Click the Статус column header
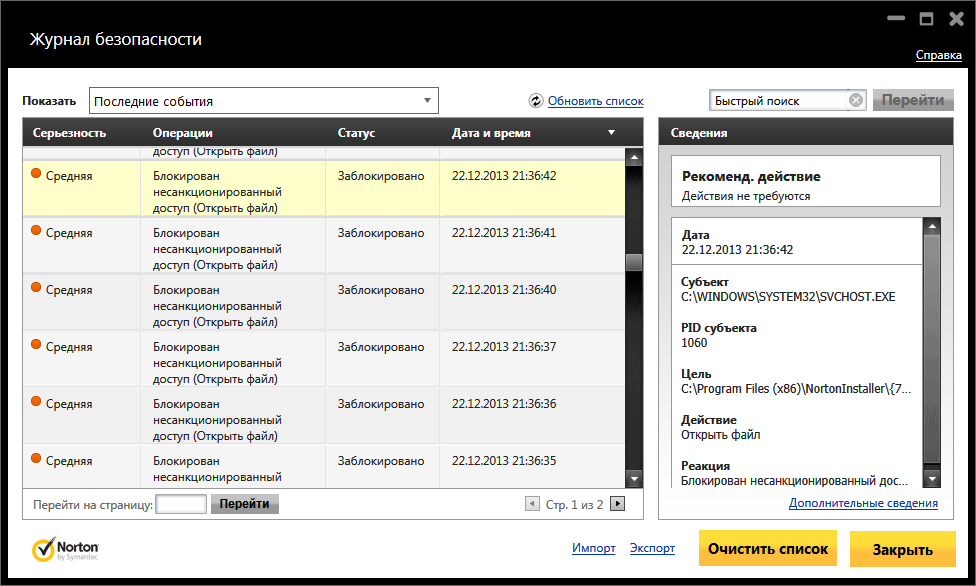The image size is (976, 586). (x=356, y=133)
